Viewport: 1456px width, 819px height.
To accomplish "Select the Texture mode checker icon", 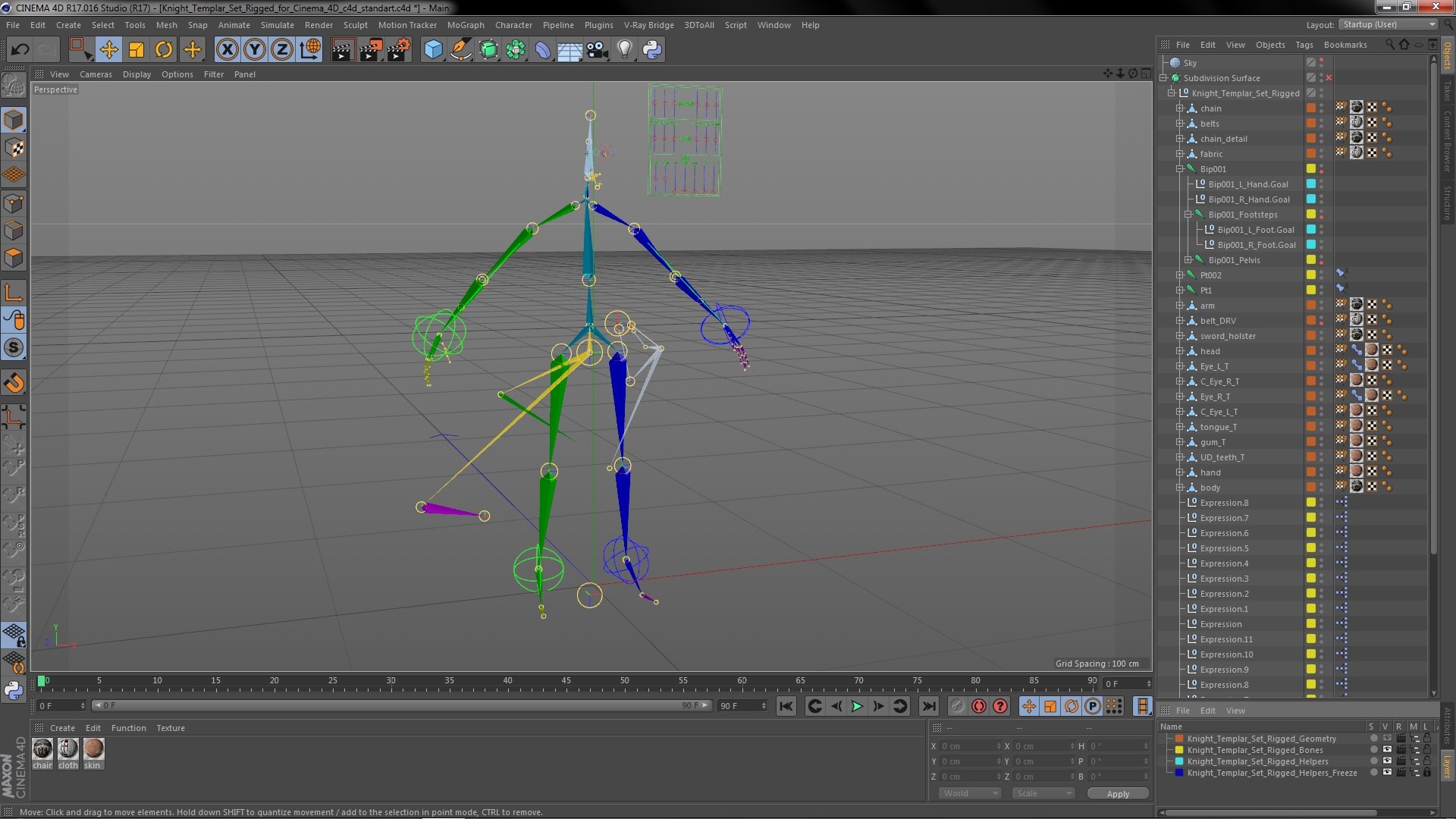I will [14, 148].
